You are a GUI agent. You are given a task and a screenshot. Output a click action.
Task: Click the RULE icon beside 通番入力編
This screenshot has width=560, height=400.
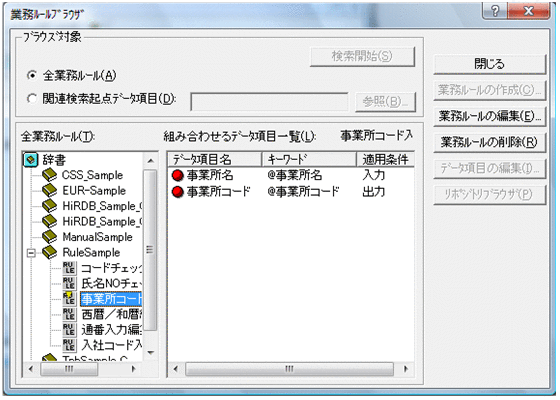69,330
